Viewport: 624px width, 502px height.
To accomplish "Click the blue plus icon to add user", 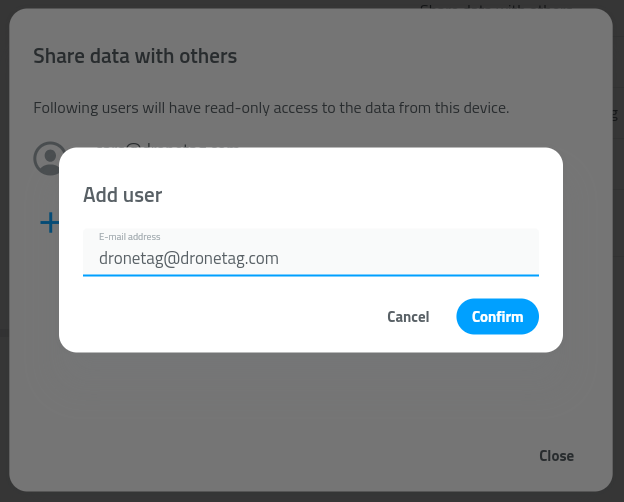I will point(49,222).
